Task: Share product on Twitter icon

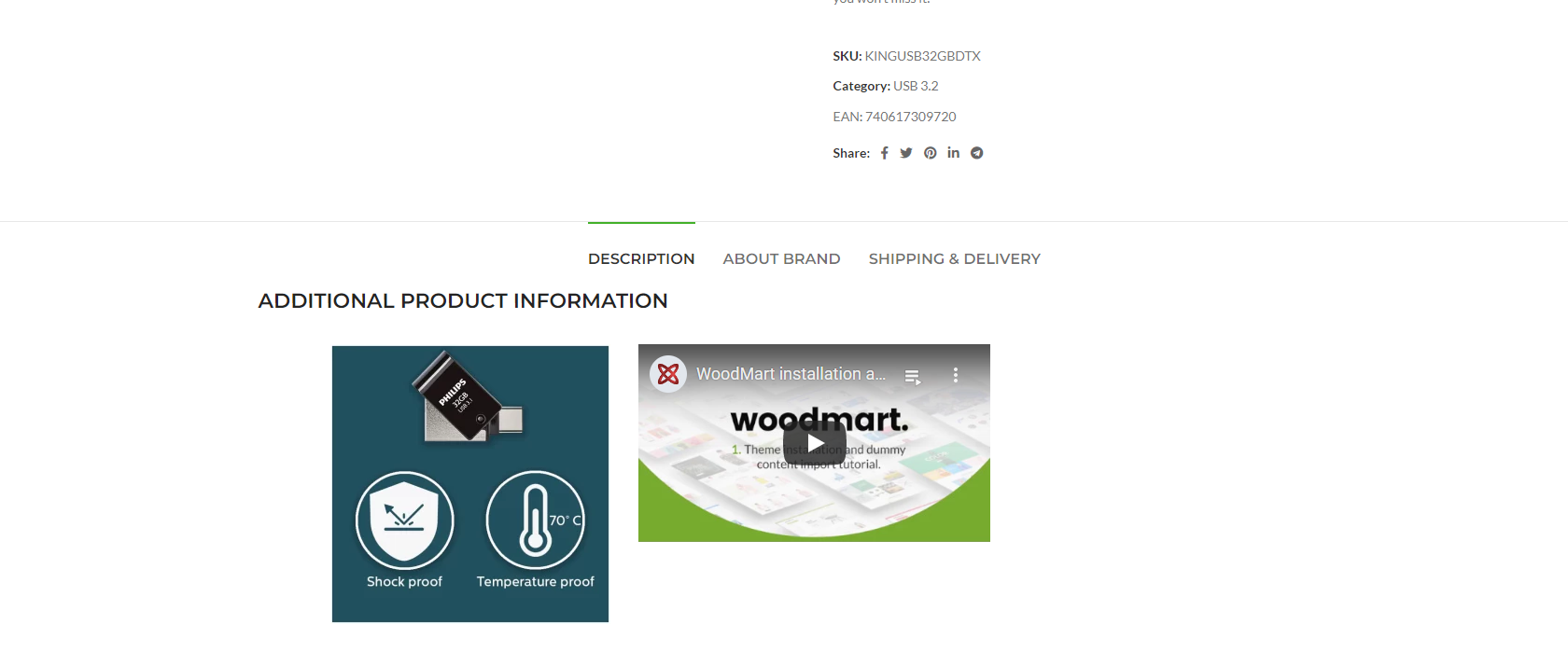Action: pyautogui.click(x=906, y=153)
